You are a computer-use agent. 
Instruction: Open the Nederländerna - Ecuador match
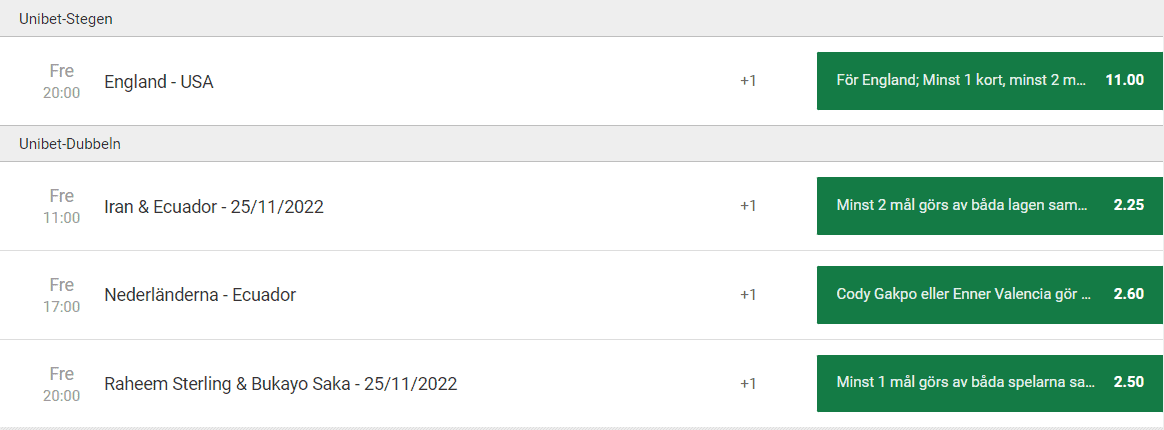point(200,295)
